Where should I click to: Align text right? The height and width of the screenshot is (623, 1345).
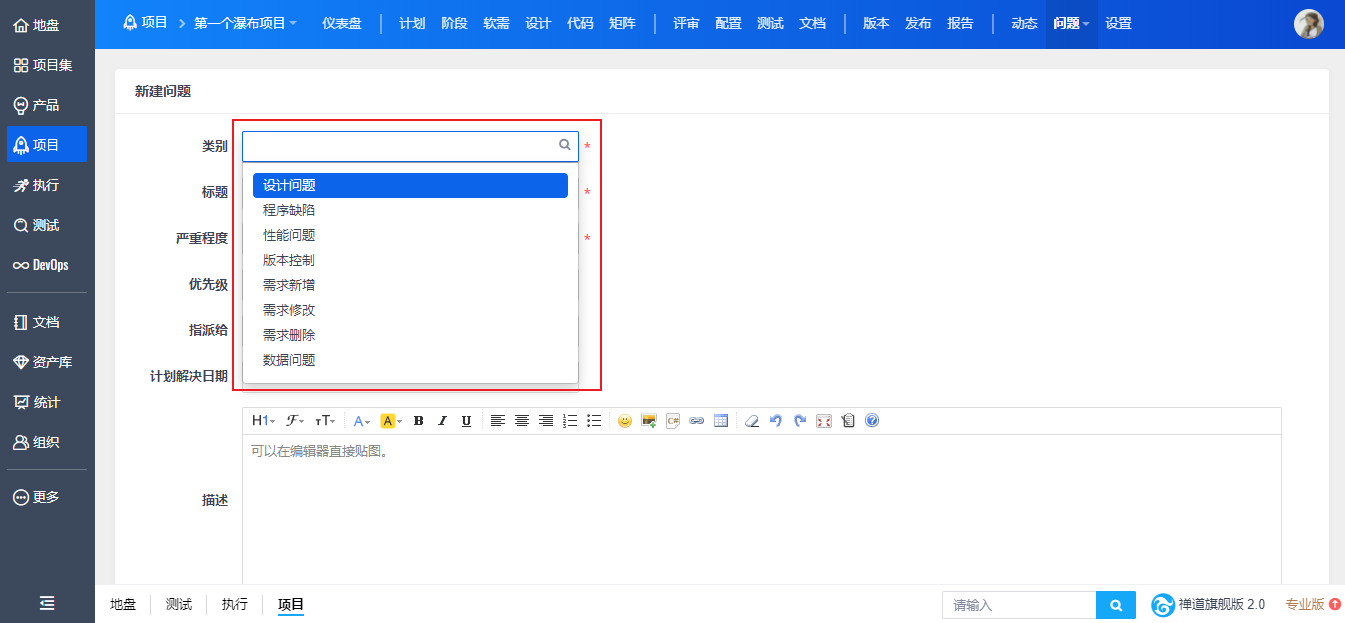(x=546, y=421)
